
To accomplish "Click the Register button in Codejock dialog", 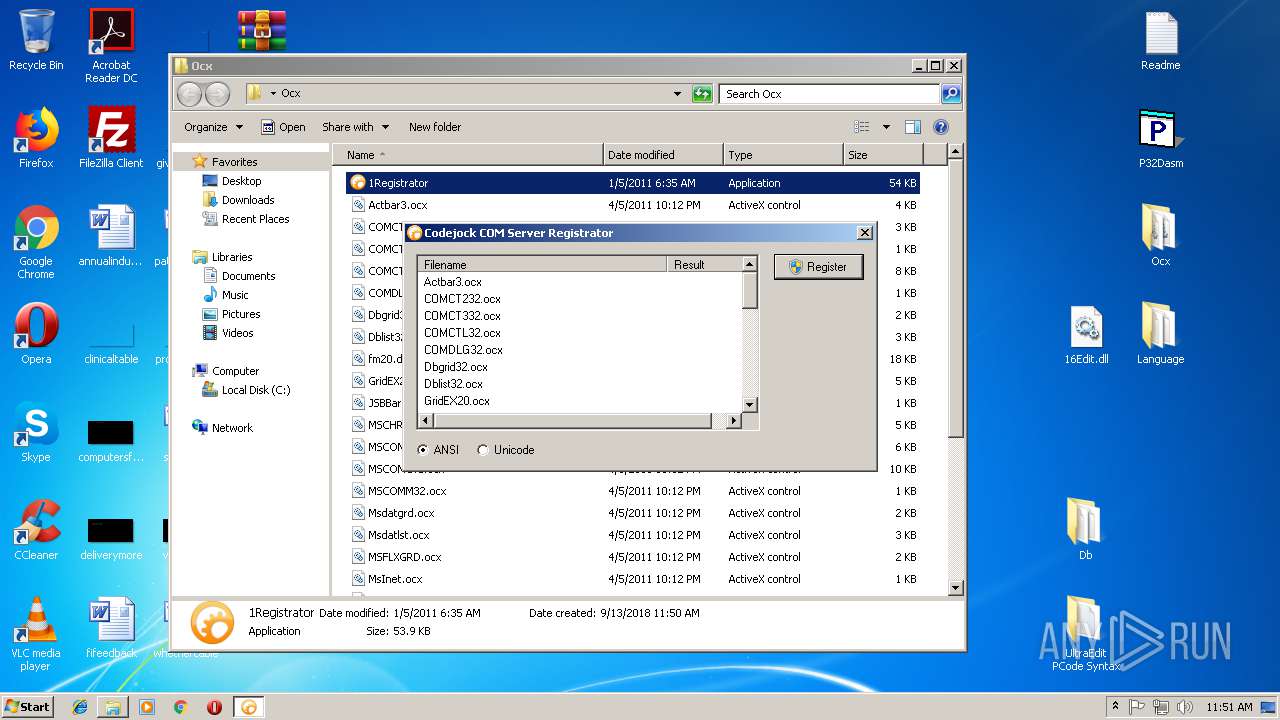I will [818, 267].
